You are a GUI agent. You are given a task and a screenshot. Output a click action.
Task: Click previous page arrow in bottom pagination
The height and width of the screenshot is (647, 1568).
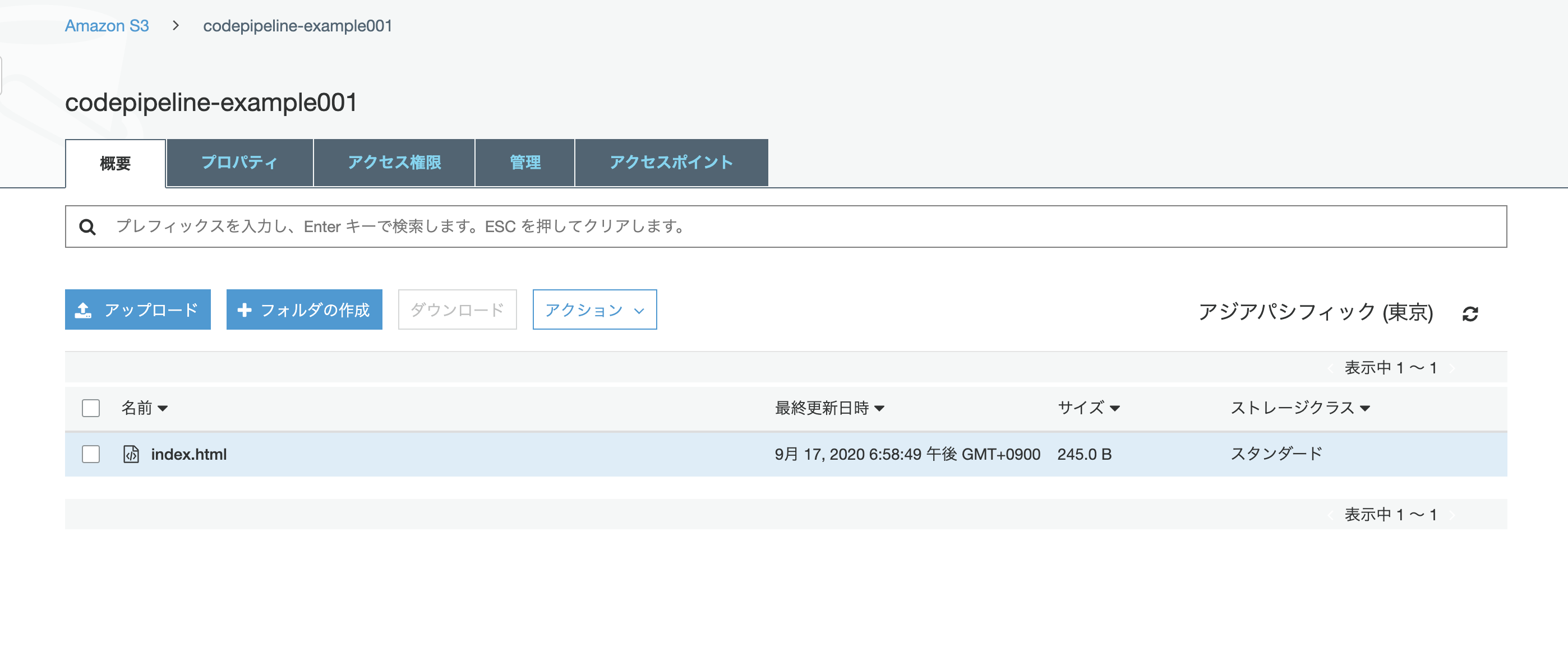click(1331, 515)
